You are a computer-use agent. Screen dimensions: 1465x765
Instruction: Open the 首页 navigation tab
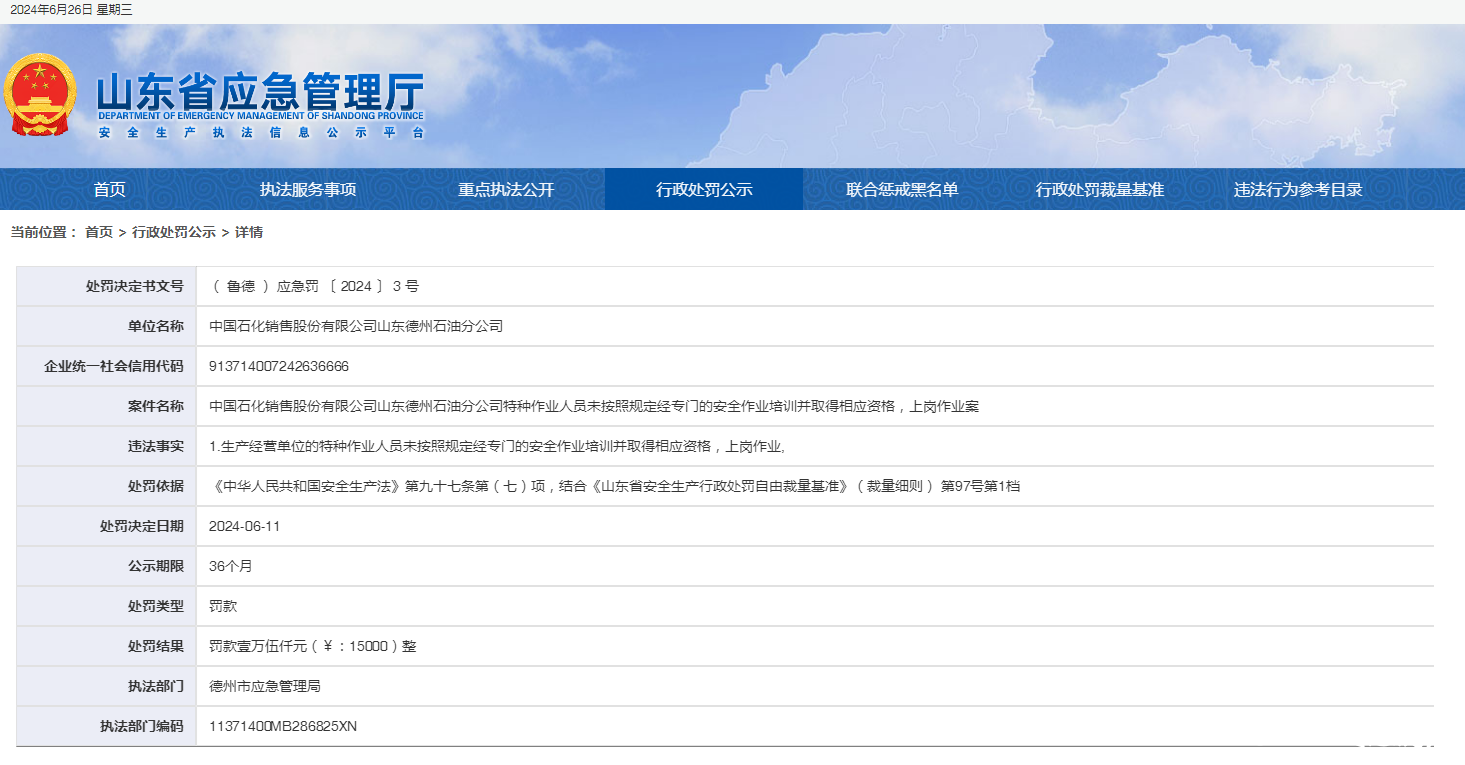(x=110, y=189)
